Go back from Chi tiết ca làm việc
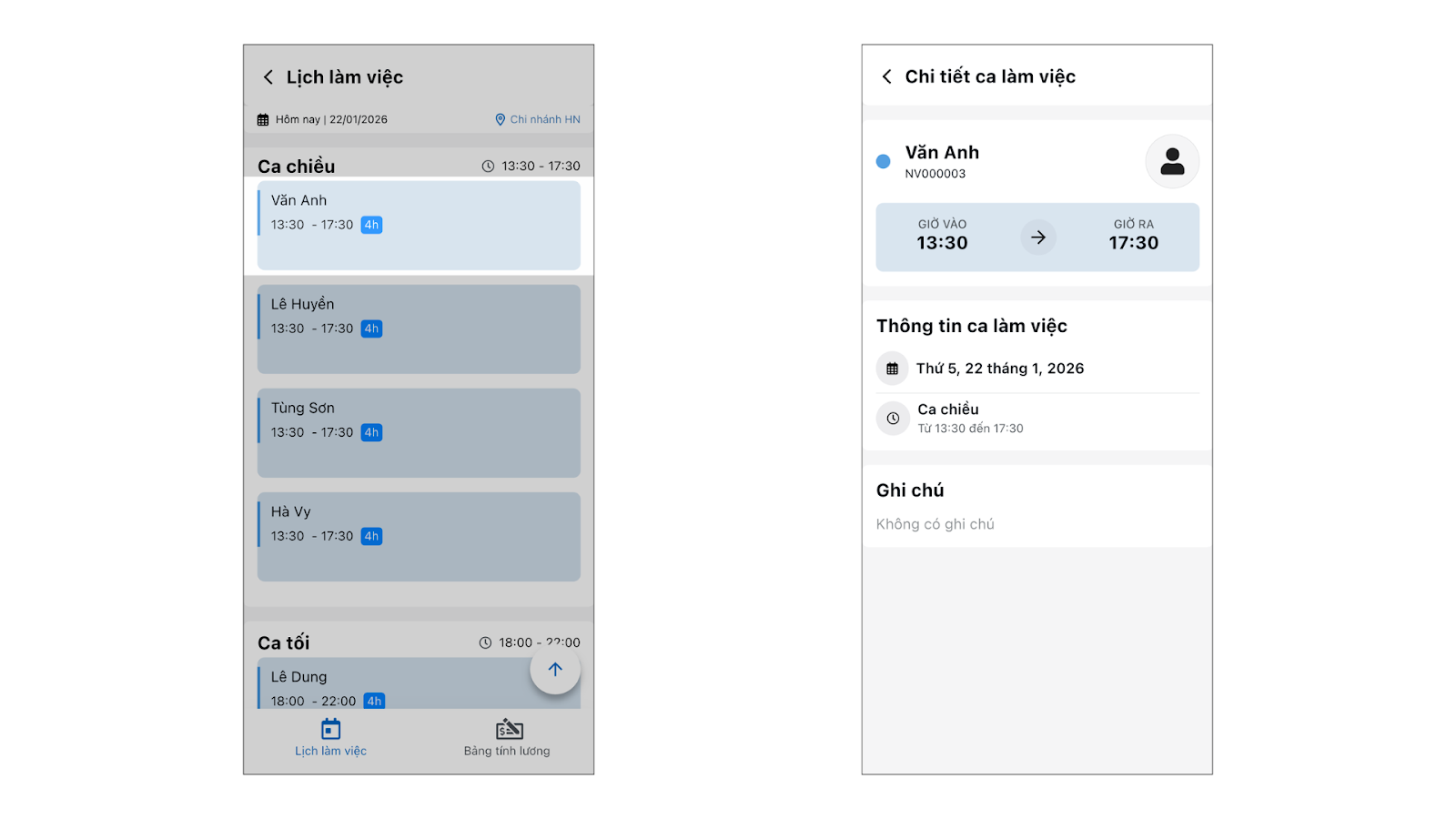The image size is (1456, 819). 887,77
